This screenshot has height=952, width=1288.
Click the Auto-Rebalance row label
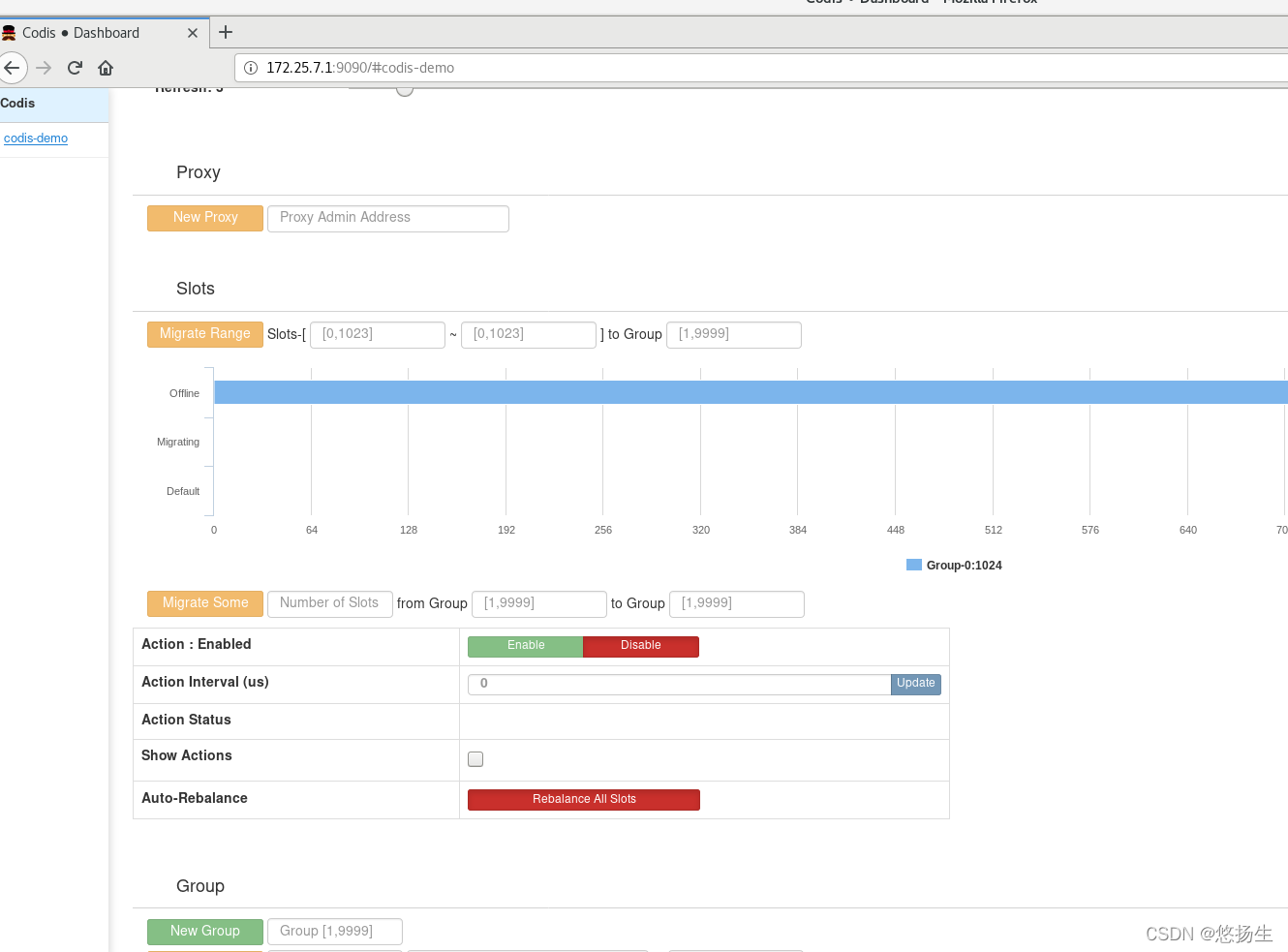[x=195, y=798]
